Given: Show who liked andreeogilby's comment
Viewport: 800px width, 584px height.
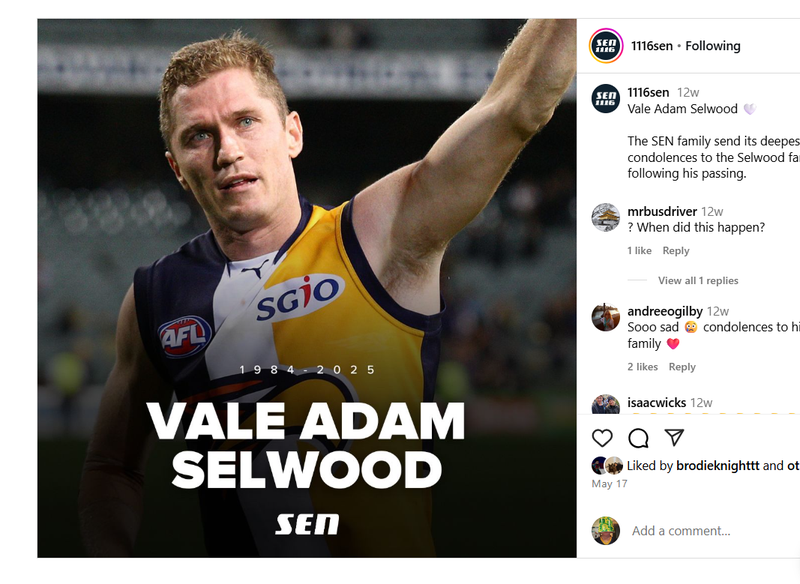Looking at the screenshot, I should (x=642, y=367).
